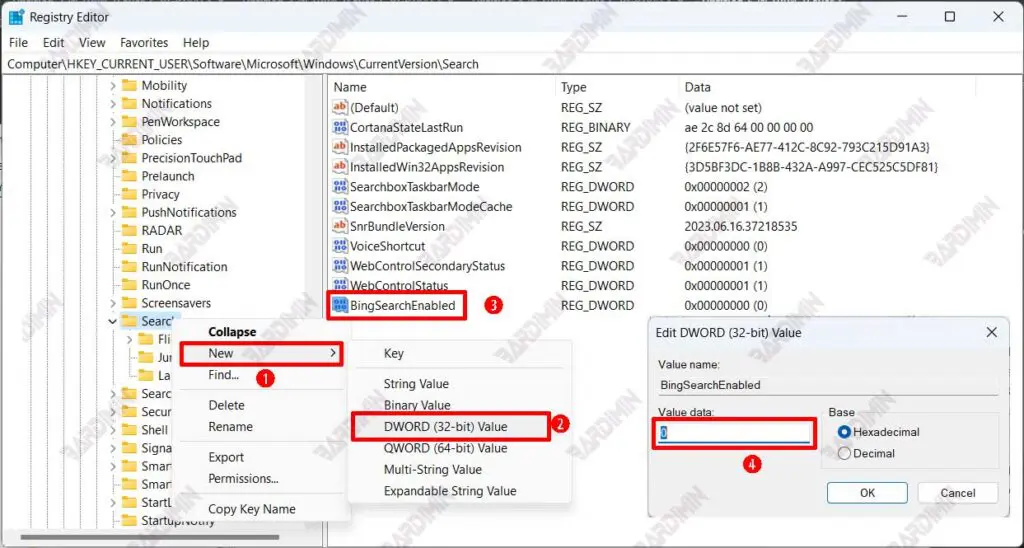Click the WebControlSecondaryStatus DWORD icon
This screenshot has height=548, width=1024.
coord(340,266)
